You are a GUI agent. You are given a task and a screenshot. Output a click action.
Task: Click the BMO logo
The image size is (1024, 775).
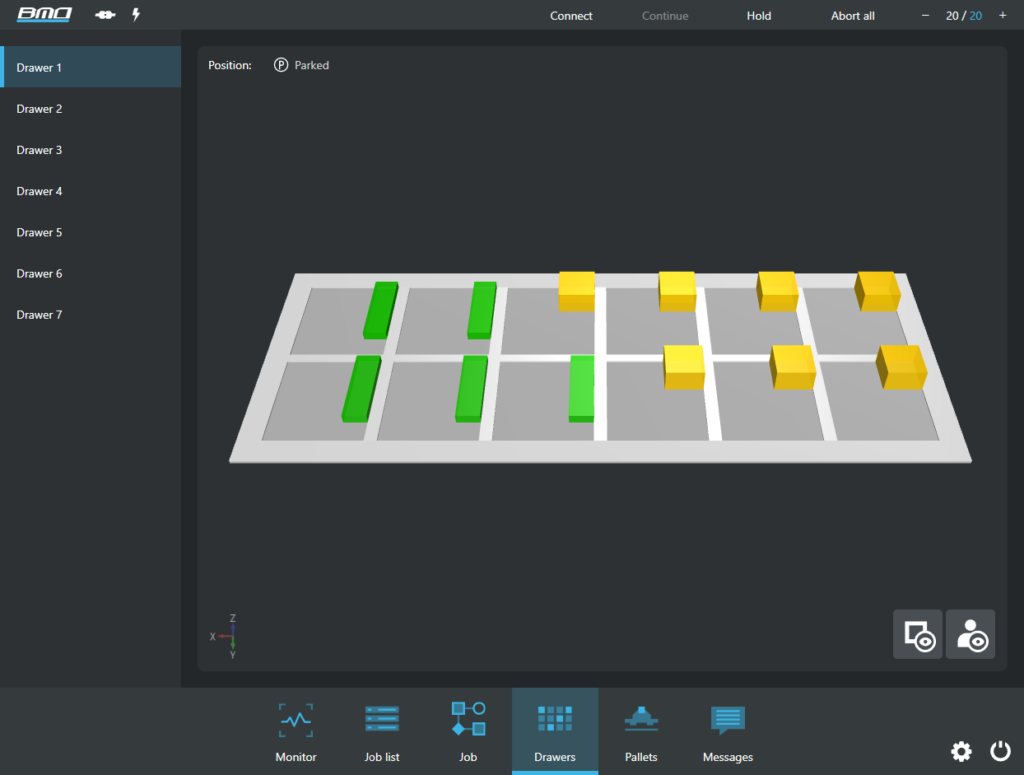coord(44,14)
